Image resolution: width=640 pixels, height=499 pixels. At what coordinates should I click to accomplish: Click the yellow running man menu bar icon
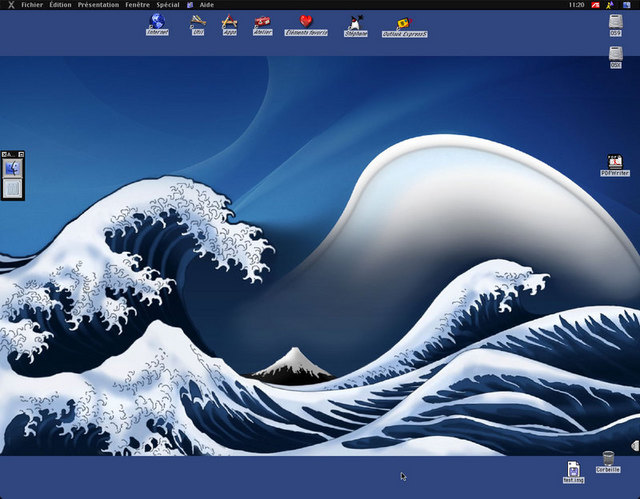pos(610,5)
